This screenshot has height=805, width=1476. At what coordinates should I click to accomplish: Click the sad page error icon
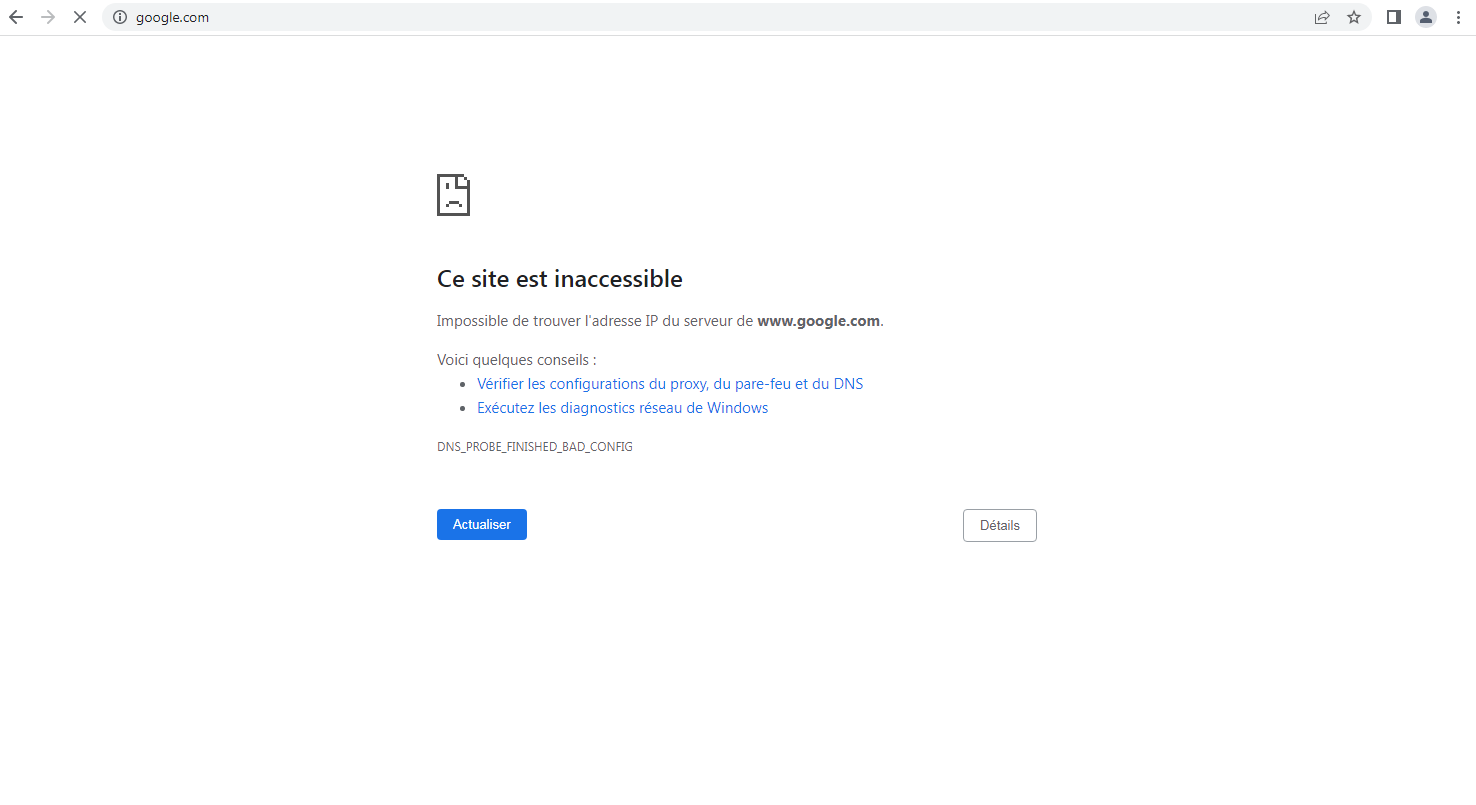pos(453,195)
